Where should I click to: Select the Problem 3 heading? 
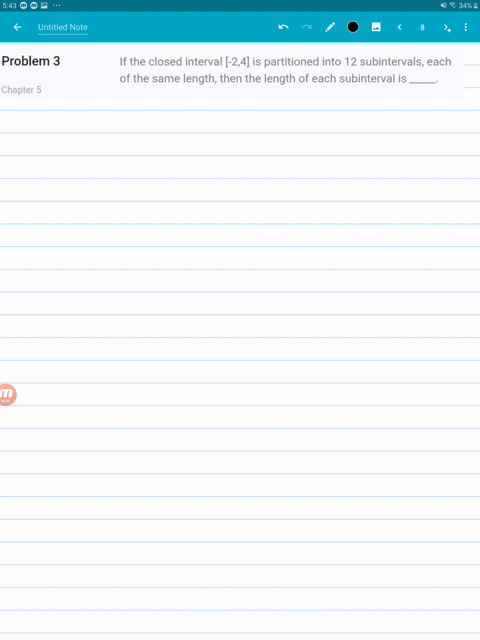[31, 61]
